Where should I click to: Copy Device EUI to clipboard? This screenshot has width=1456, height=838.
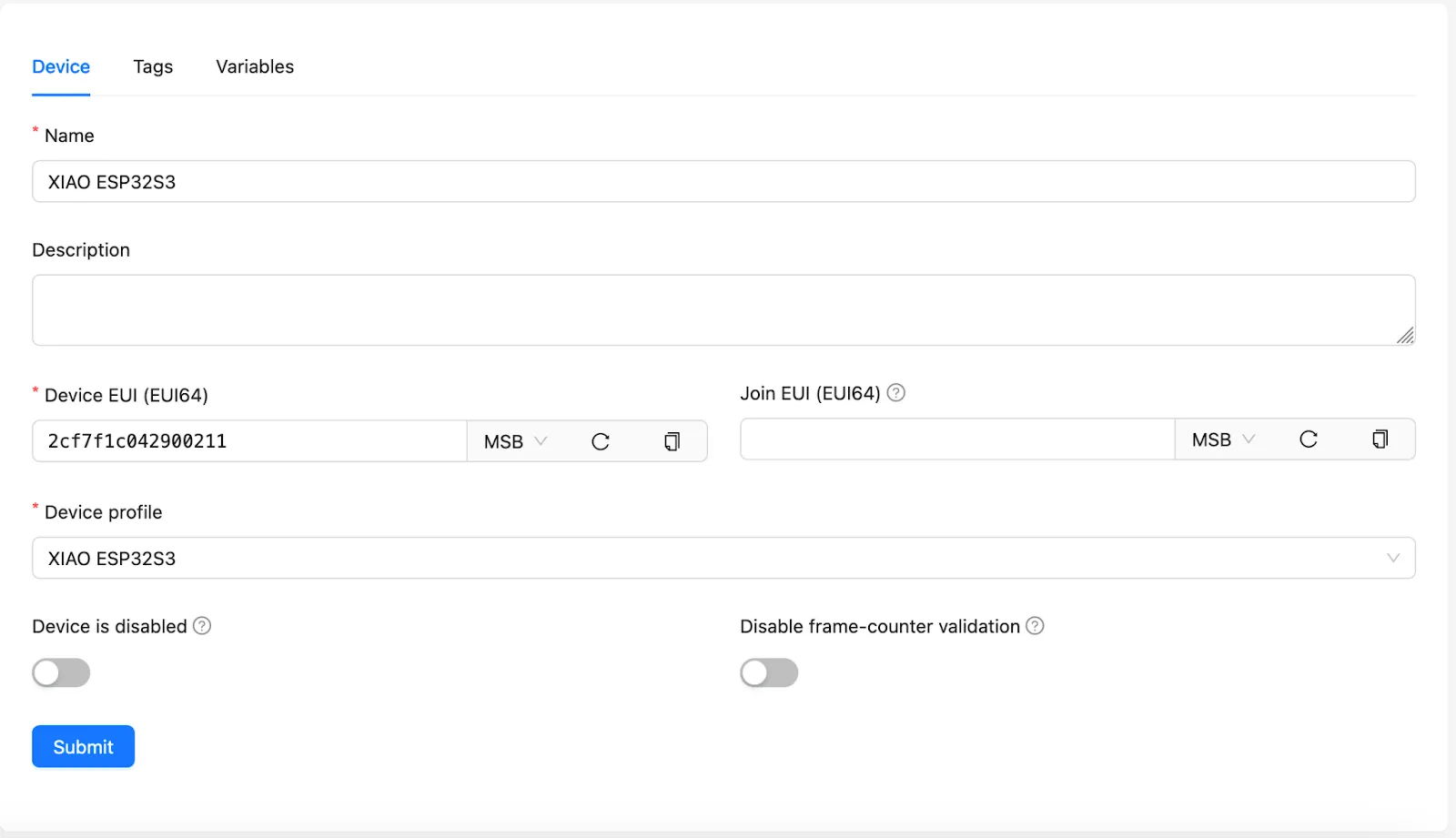[672, 441]
